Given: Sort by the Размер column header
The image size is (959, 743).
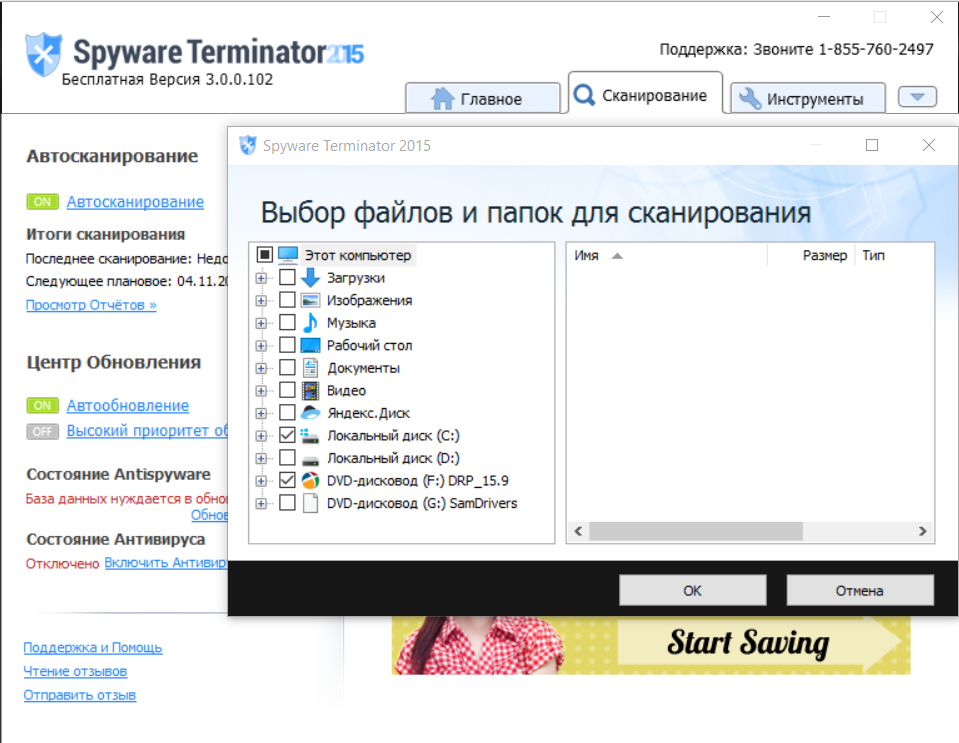Looking at the screenshot, I should click(x=811, y=256).
